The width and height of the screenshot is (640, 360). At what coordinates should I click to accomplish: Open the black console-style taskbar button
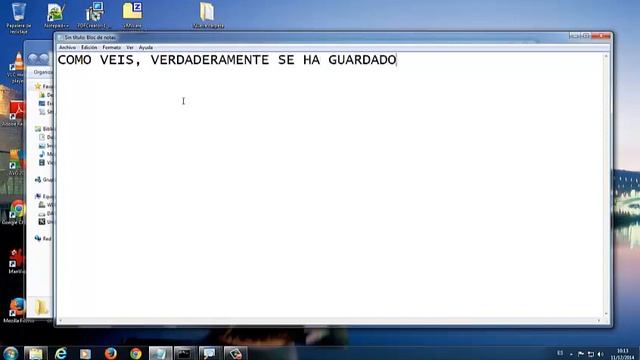click(x=185, y=353)
